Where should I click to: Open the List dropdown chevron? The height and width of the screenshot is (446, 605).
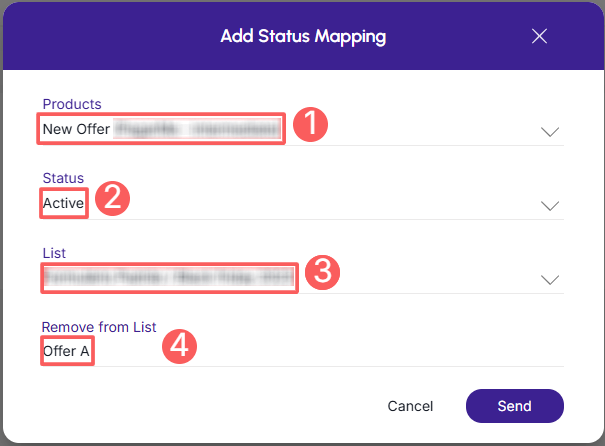[550, 280]
